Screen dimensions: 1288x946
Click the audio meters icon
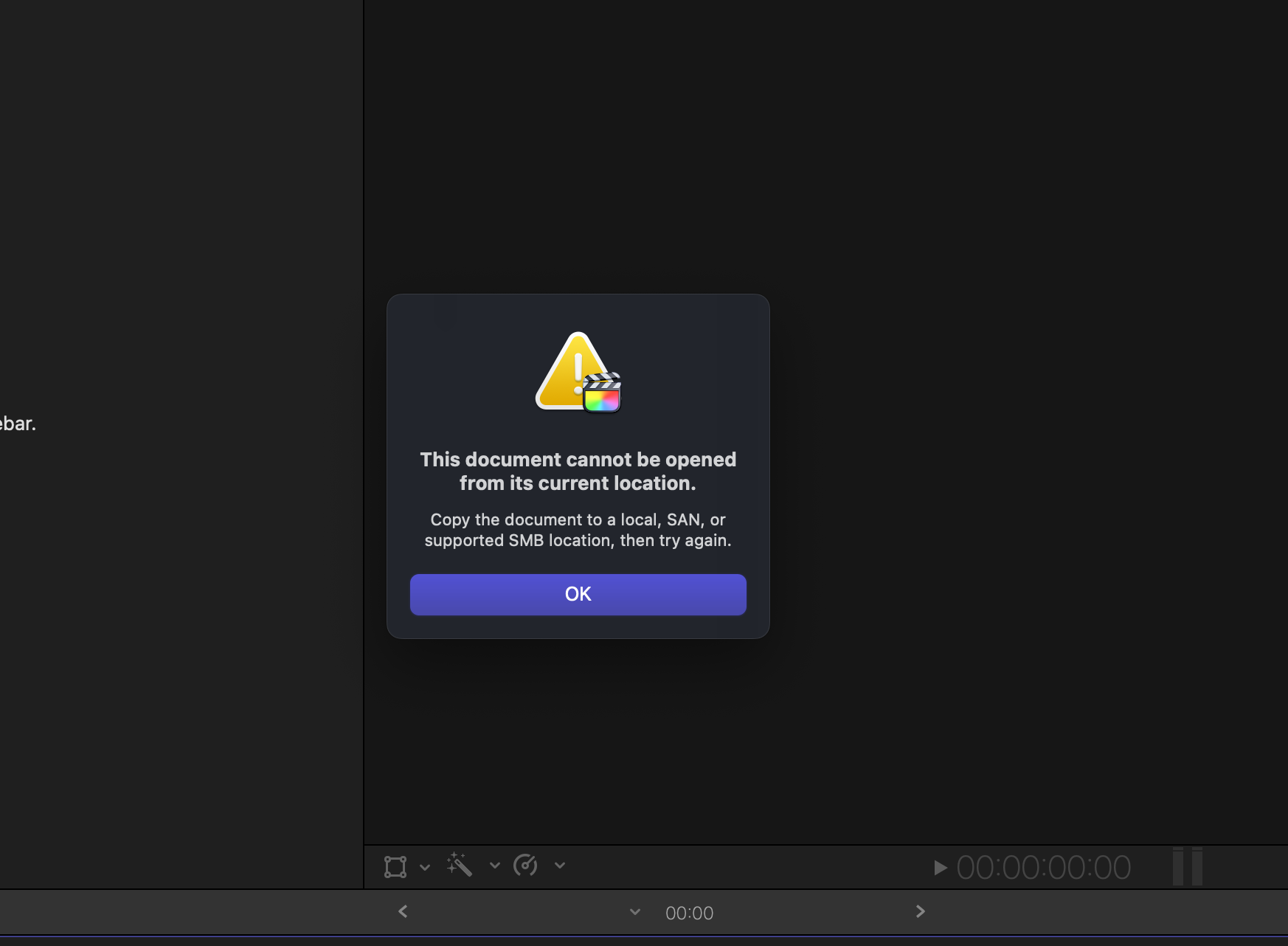click(x=1188, y=866)
